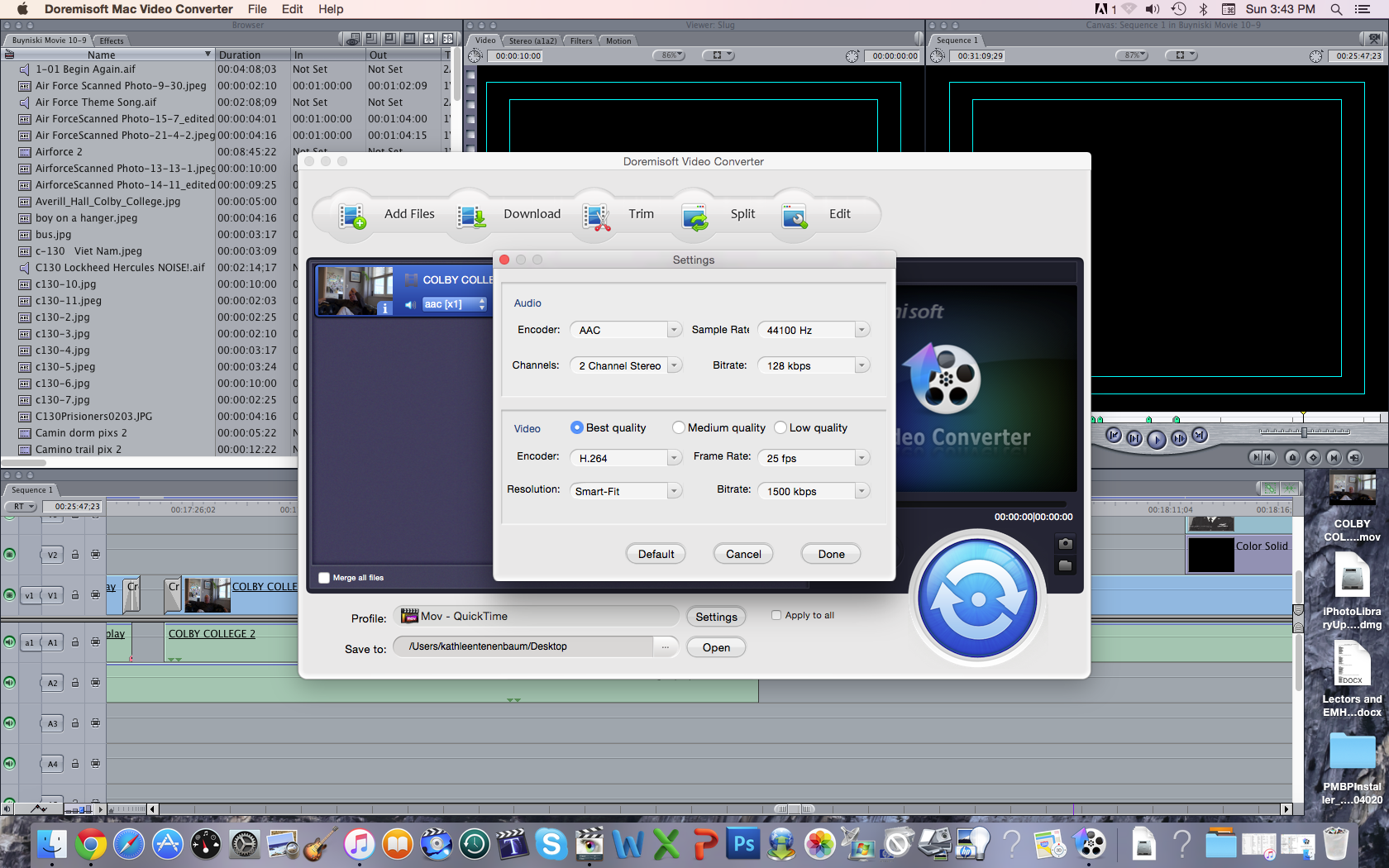
Task: Click the info icon on COLBY COLLEGE thumbnail
Action: (384, 308)
